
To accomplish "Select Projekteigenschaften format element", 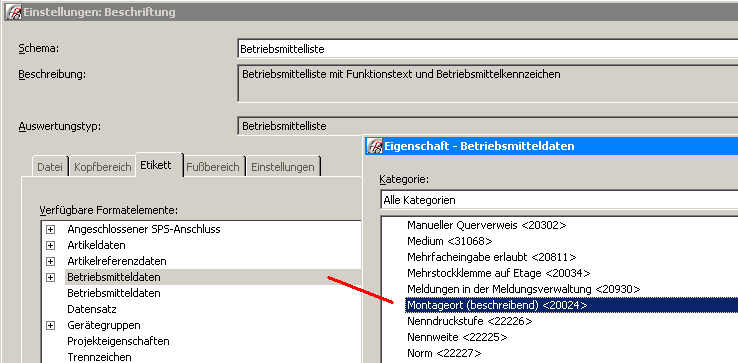I will [118, 341].
